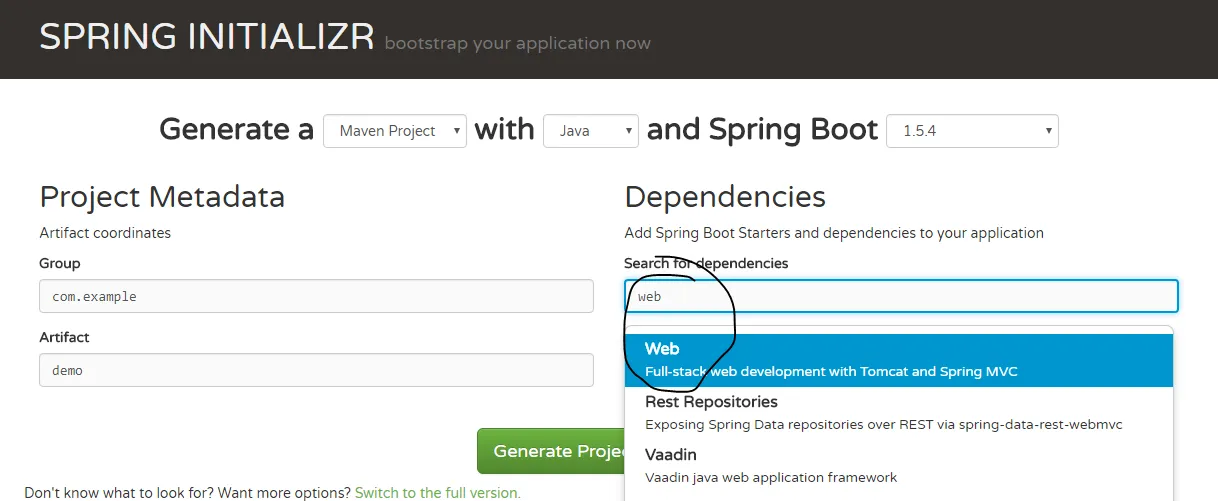1218x501 pixels.
Task: Open the Spring Boot version 1.5.4 dropdown
Action: tap(972, 131)
